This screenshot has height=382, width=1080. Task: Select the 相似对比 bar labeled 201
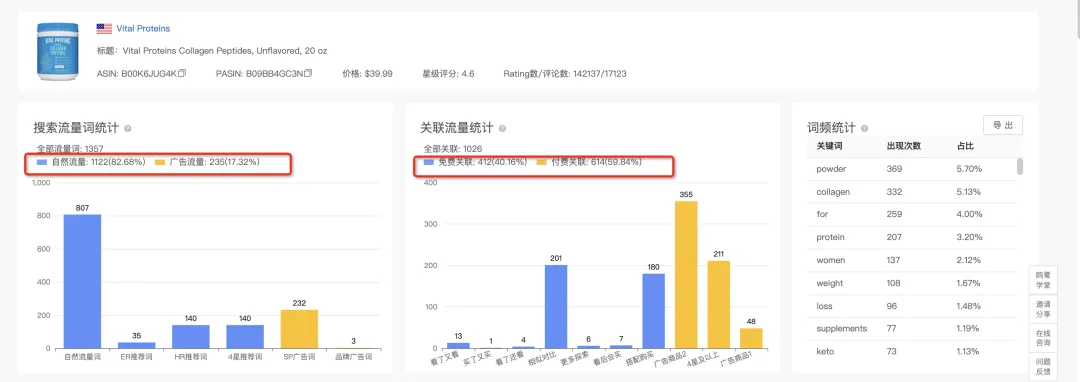[x=557, y=306]
